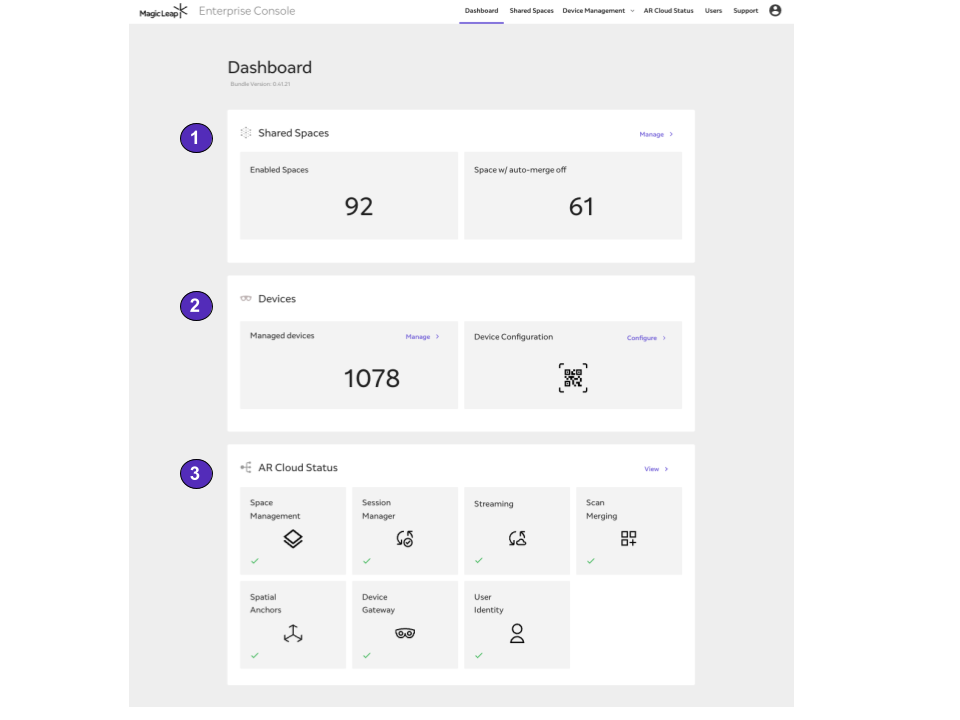Viewport: 960px width, 720px height.
Task: Click the Spatial Anchors label
Action: tap(266, 604)
